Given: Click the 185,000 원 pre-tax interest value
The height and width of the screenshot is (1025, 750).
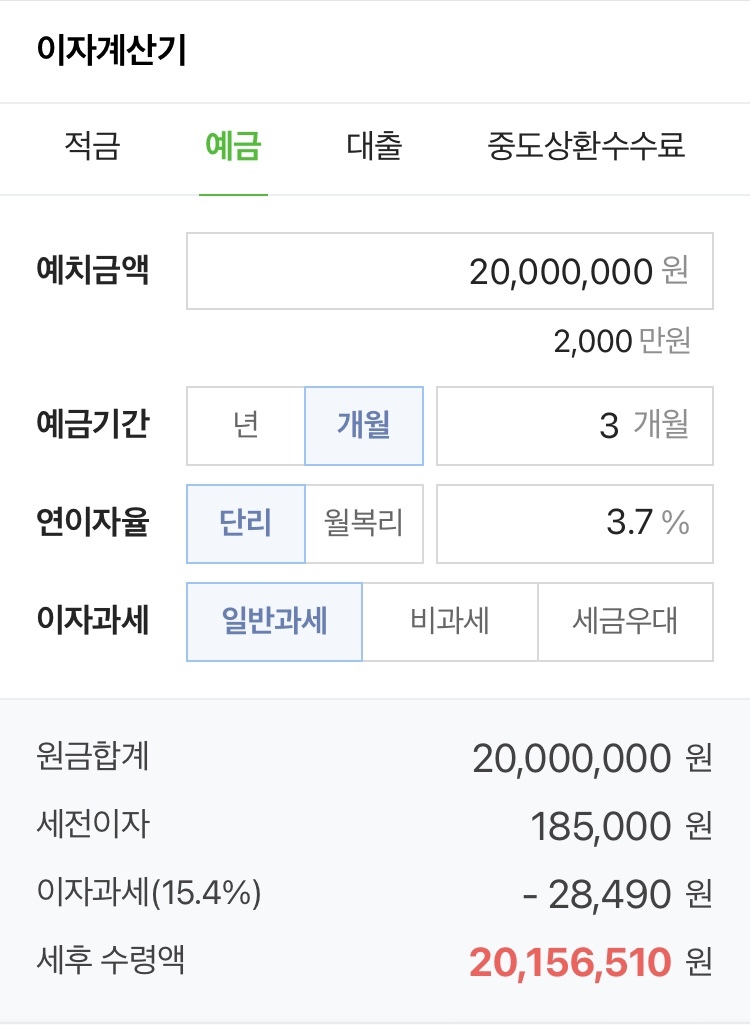Looking at the screenshot, I should [621, 826].
